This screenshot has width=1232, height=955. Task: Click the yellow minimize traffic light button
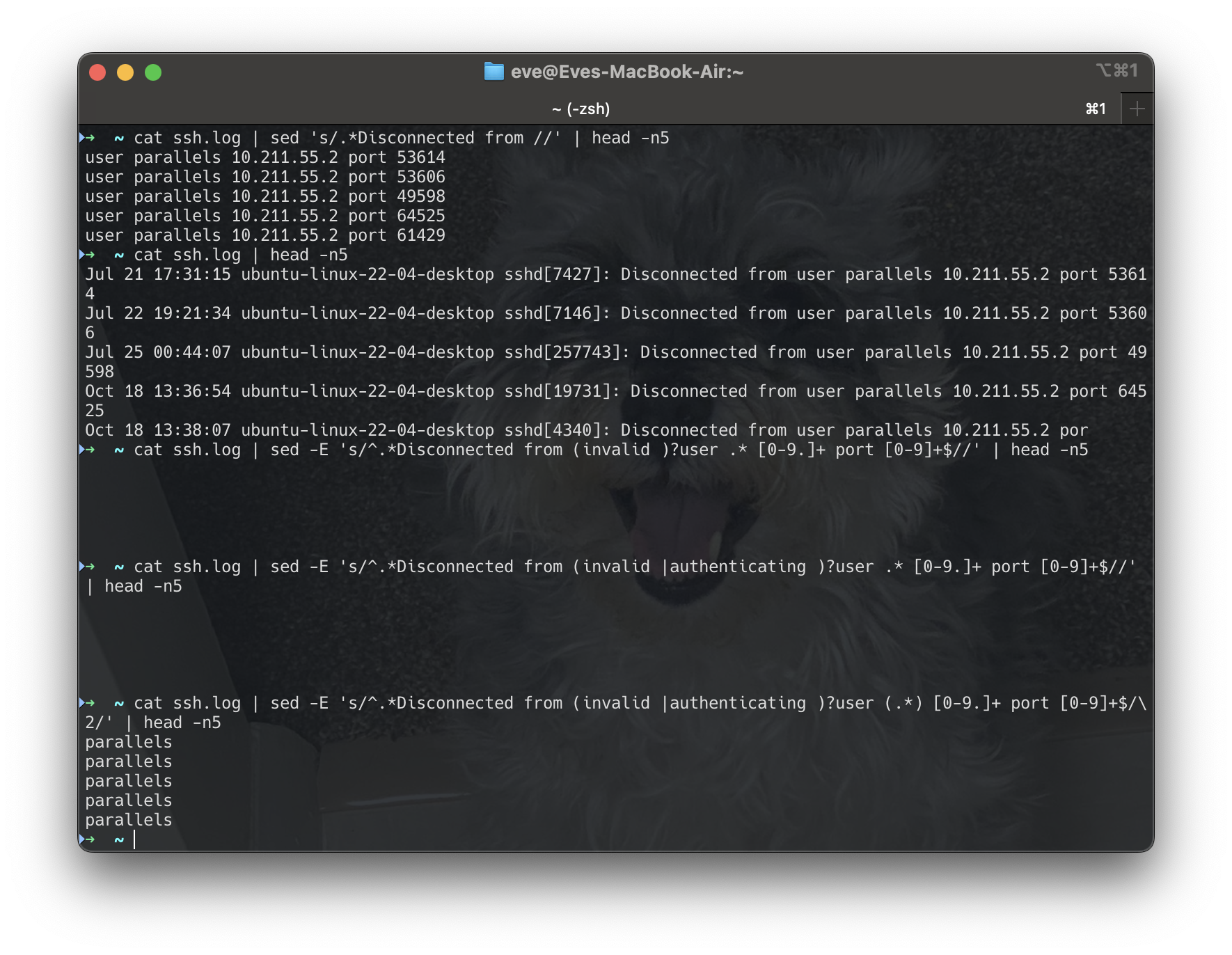click(125, 72)
